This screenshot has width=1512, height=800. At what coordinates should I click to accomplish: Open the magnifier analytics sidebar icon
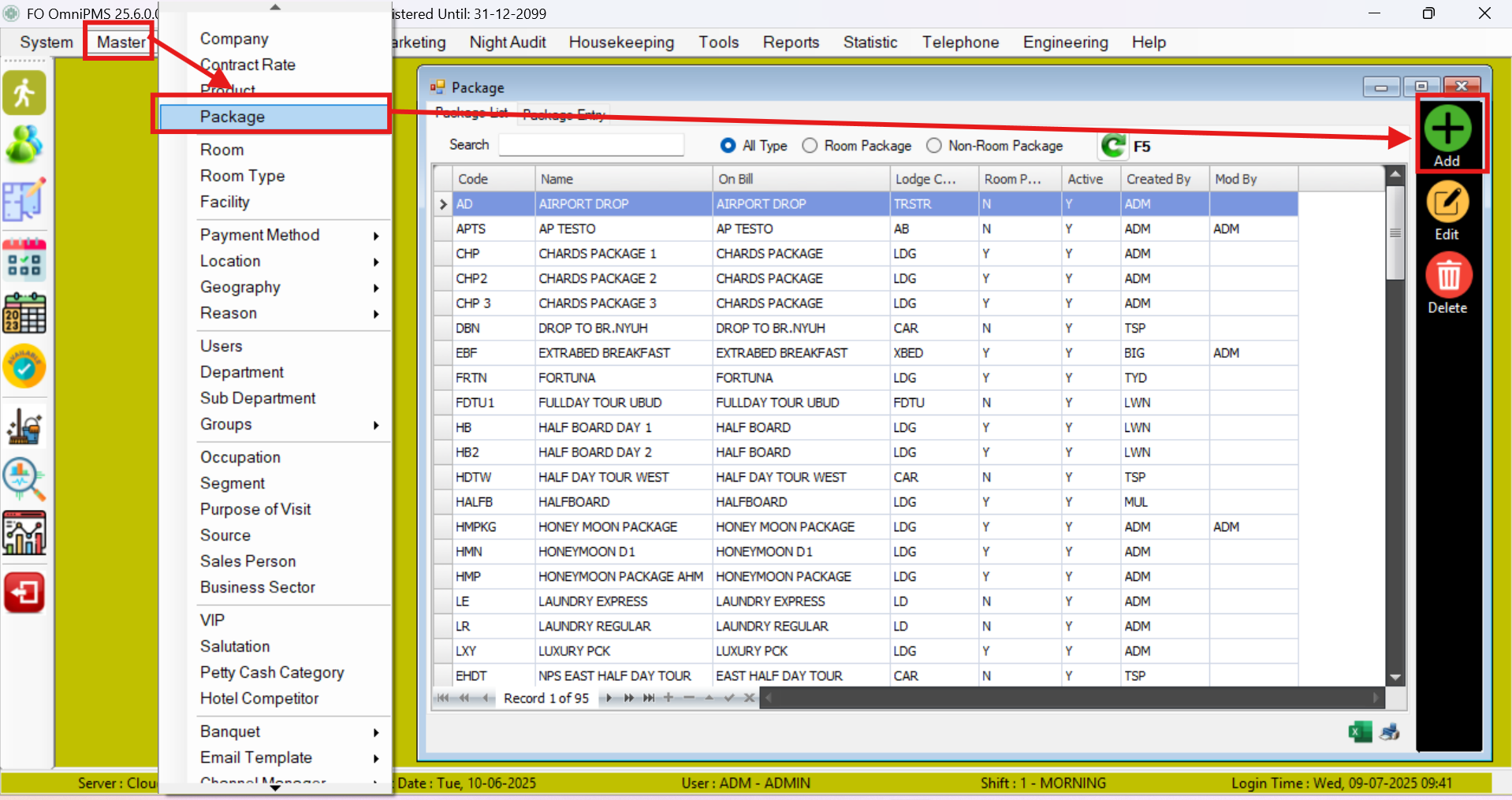[x=24, y=480]
